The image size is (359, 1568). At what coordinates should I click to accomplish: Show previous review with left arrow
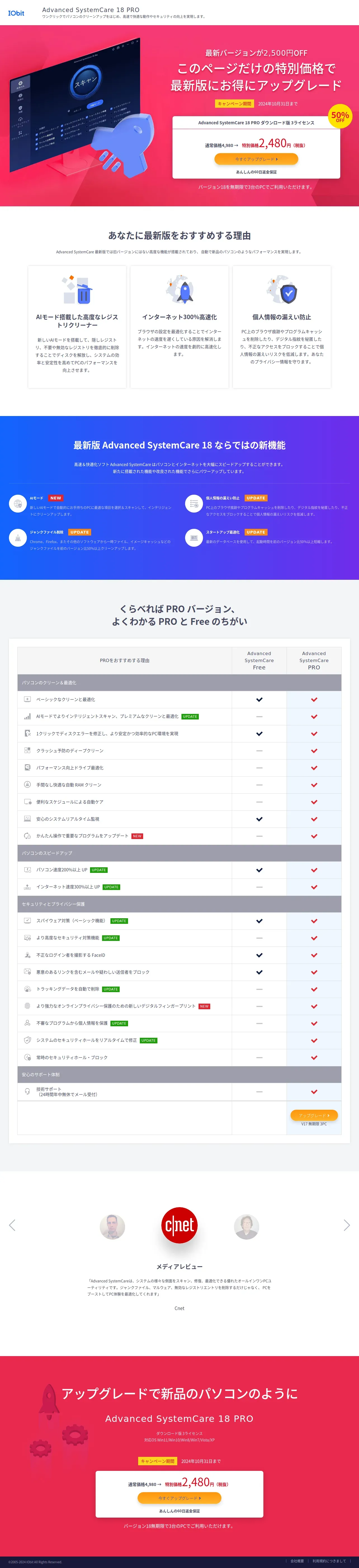pyautogui.click(x=12, y=1225)
